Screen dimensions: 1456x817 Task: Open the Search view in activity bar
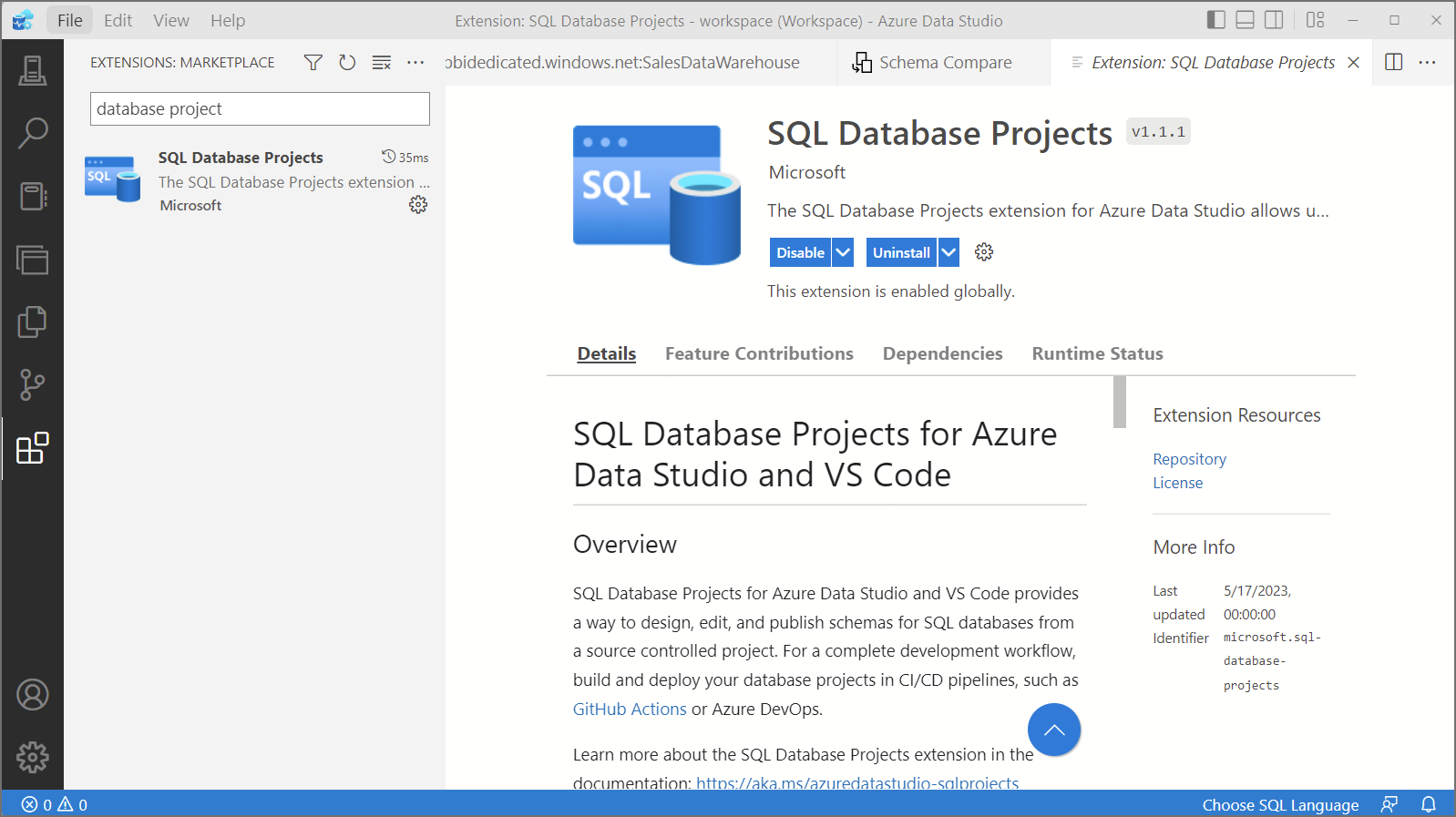point(33,133)
